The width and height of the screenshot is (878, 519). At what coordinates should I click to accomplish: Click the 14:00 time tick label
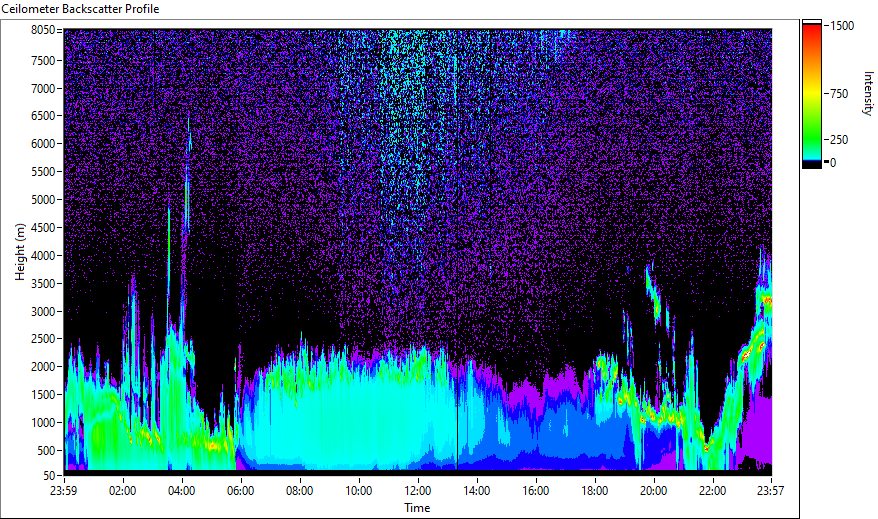(477, 491)
